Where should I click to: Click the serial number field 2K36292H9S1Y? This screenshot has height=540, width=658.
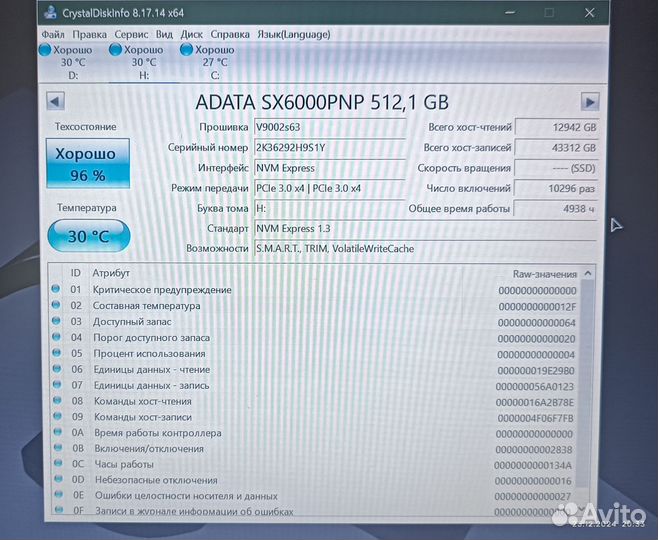point(330,148)
